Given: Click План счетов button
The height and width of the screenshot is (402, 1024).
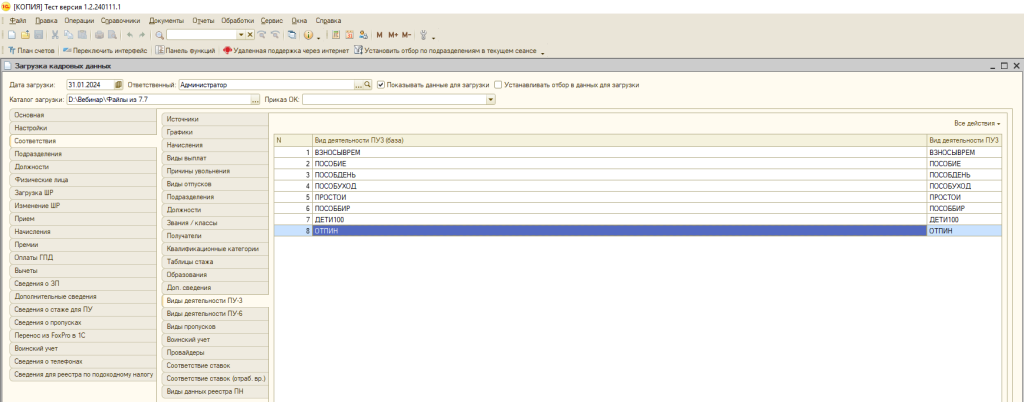Looking at the screenshot, I should pyautogui.click(x=31, y=49).
